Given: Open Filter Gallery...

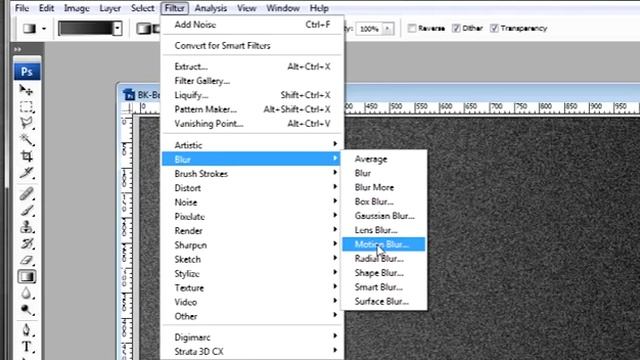Looking at the screenshot, I should point(252,81).
